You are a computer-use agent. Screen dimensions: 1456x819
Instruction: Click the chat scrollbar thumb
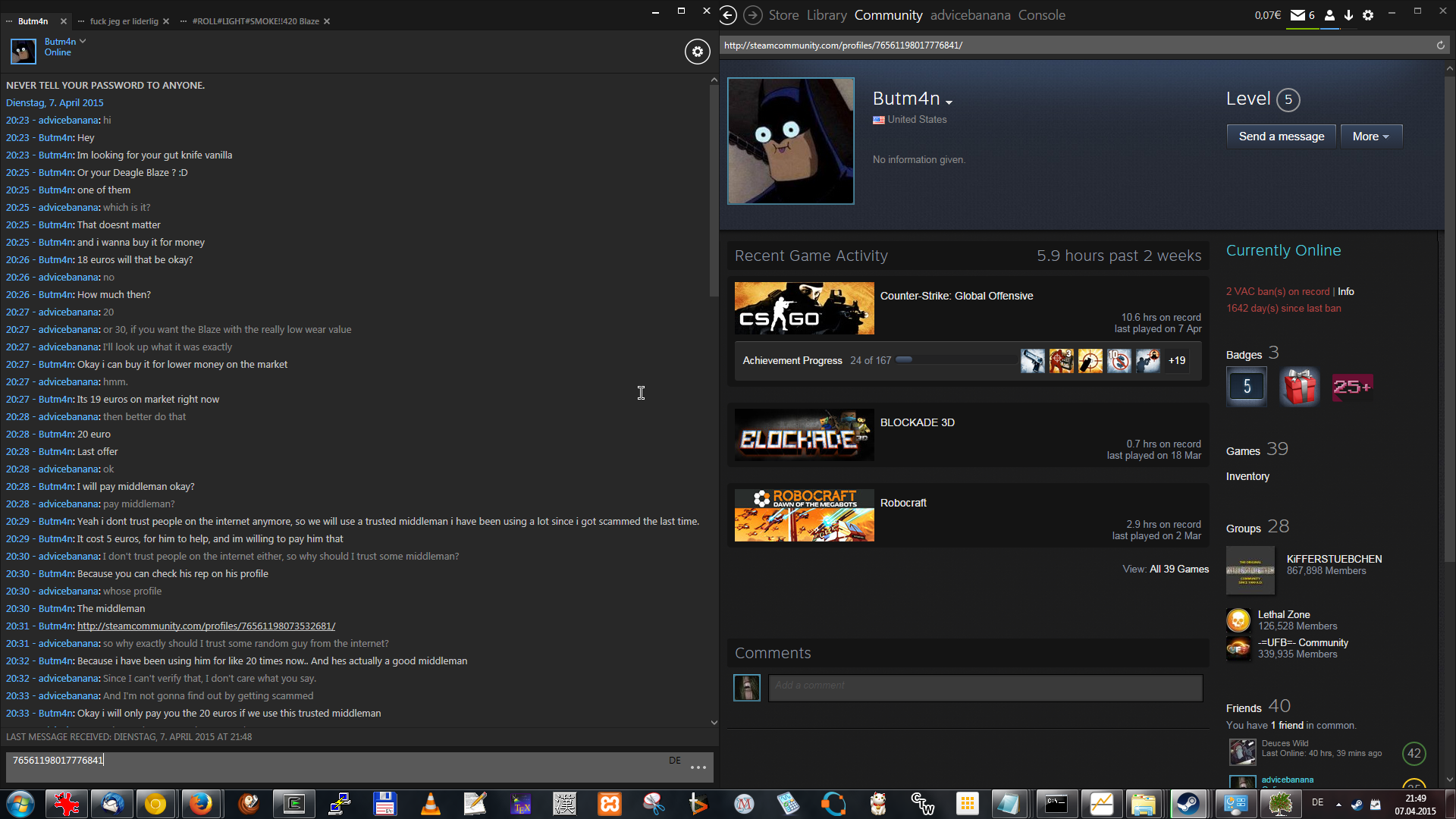click(x=714, y=190)
